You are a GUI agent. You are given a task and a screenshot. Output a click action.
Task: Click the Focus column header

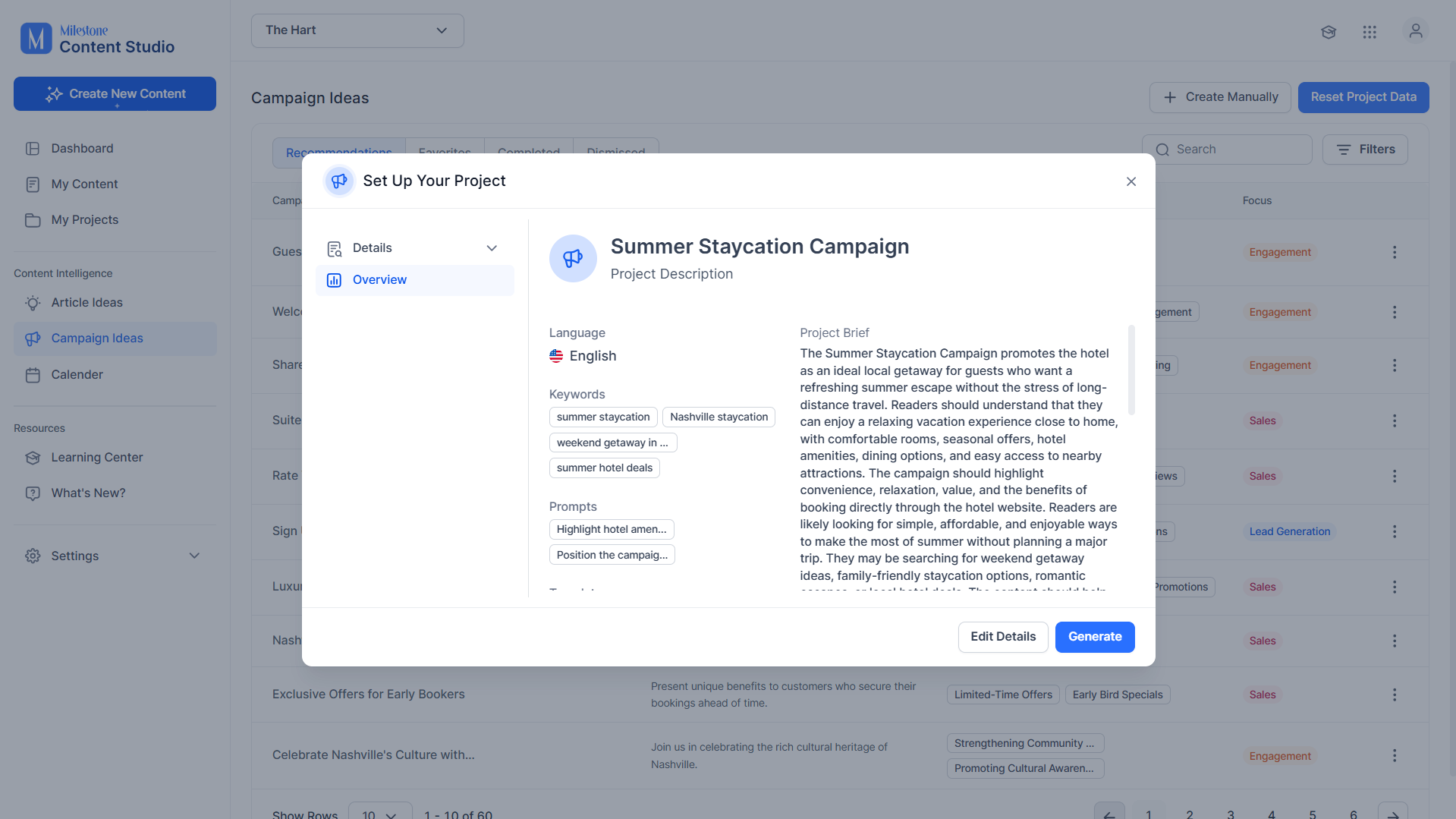1256,200
